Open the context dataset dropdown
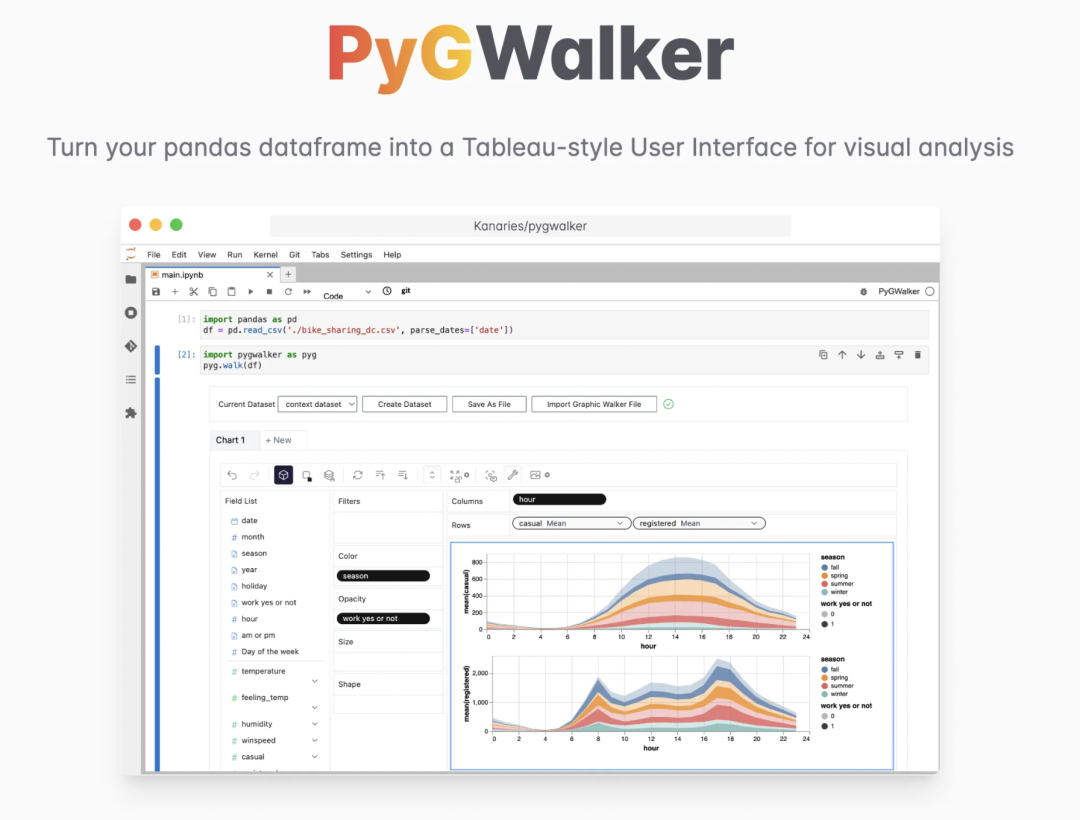 (318, 404)
